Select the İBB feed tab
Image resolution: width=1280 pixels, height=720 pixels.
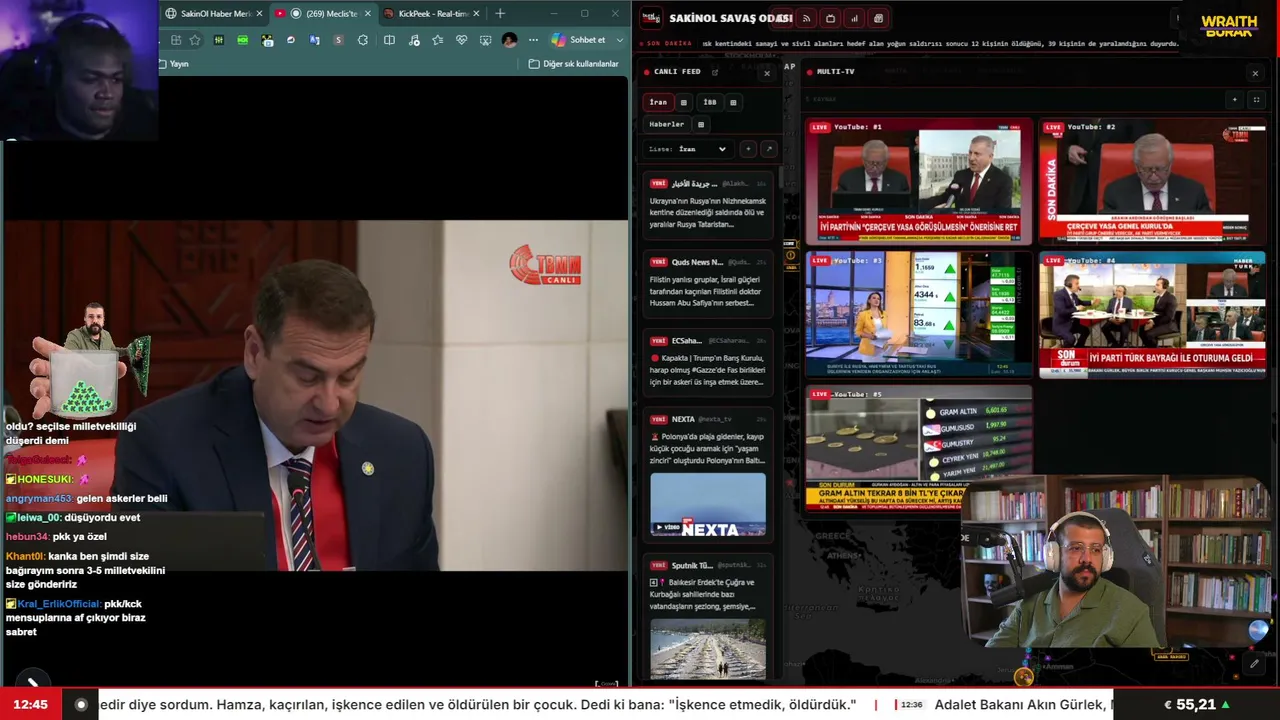pos(710,102)
